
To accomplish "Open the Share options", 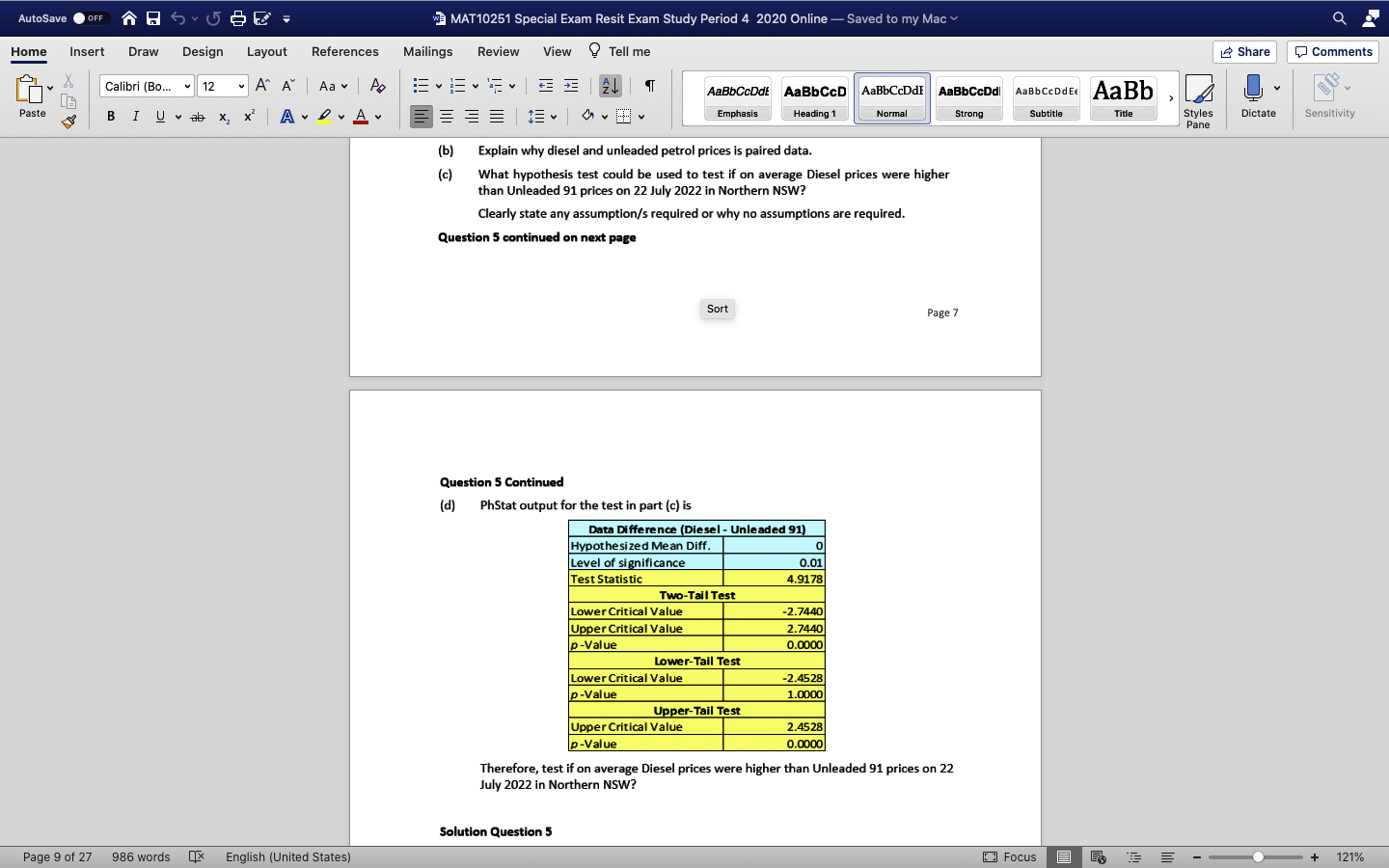I will (1244, 51).
